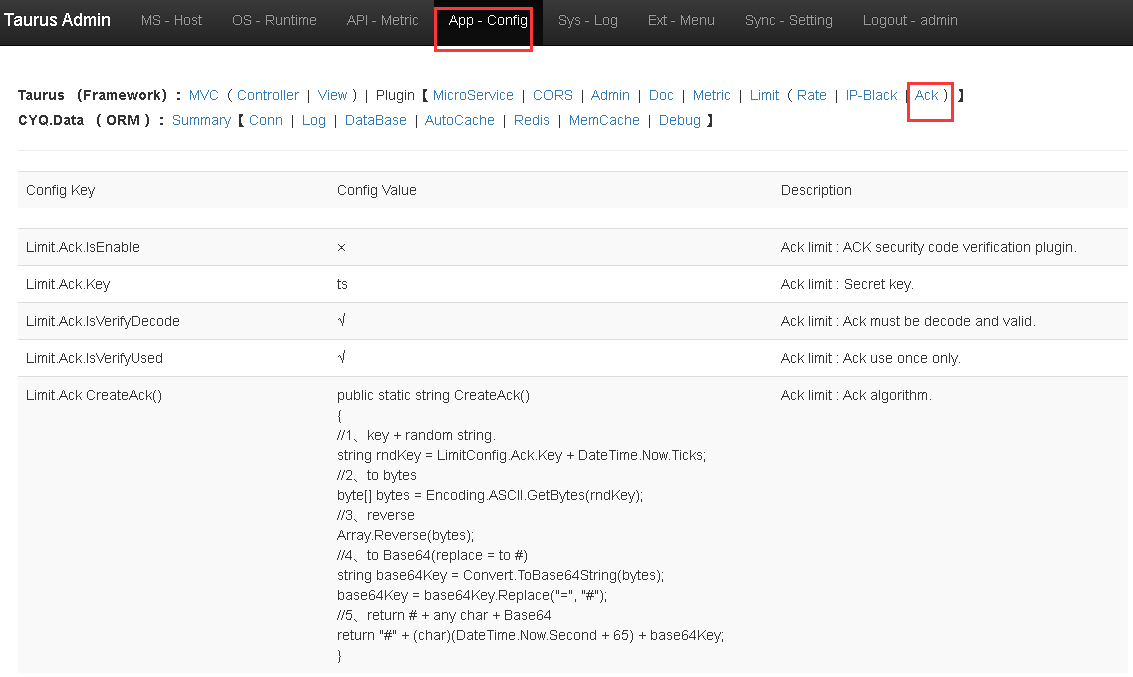
Task: Show MicroService plugin settings
Action: (x=473, y=95)
